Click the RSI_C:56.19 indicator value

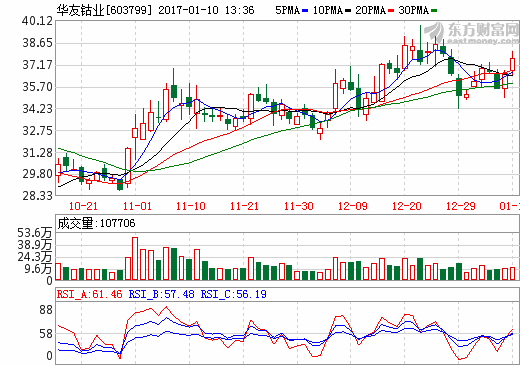233,294
